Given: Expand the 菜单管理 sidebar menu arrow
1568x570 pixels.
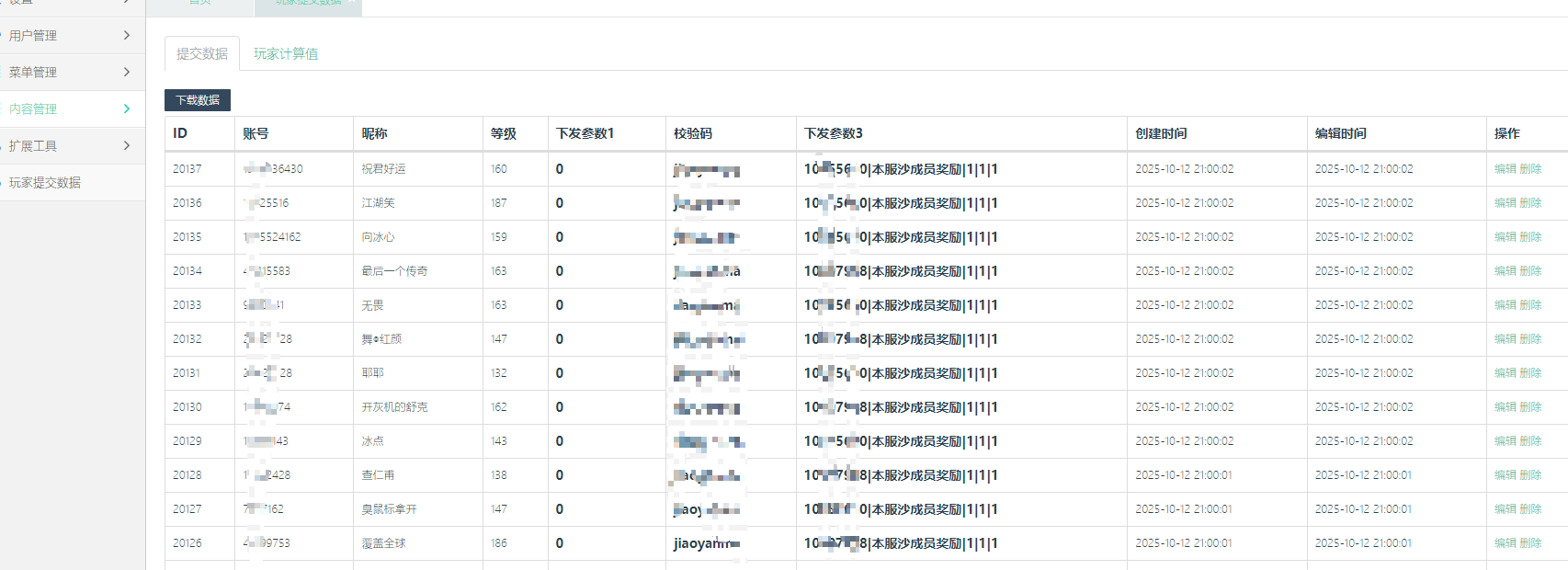Looking at the screenshot, I should pyautogui.click(x=126, y=72).
